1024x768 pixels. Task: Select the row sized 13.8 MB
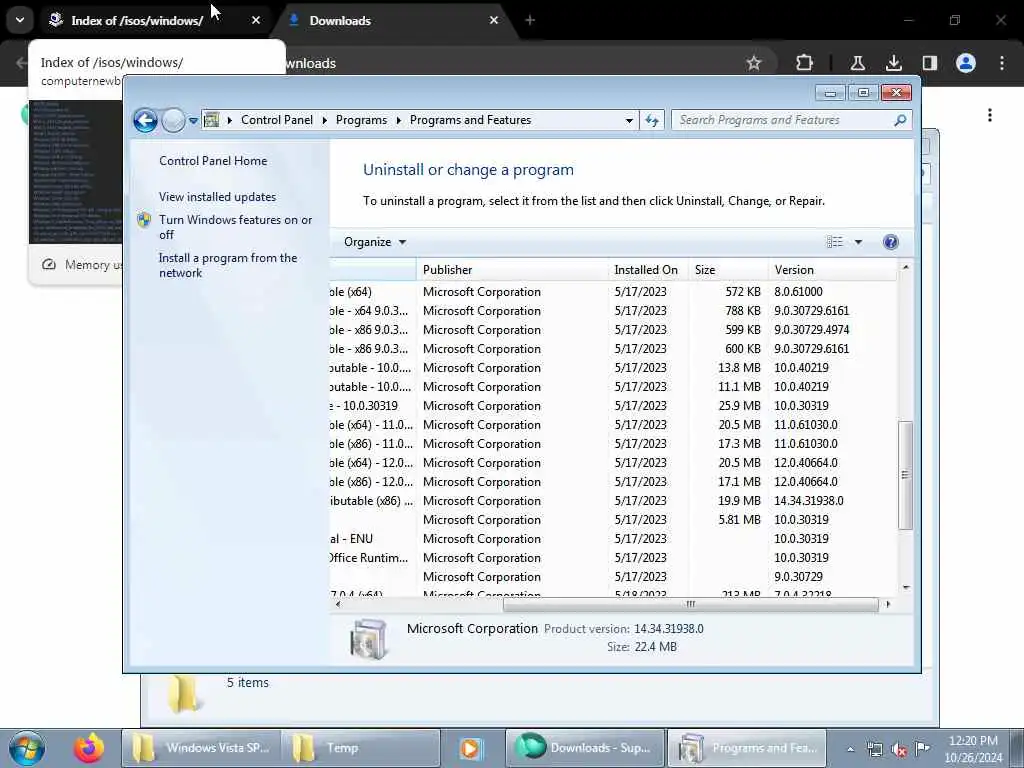pyautogui.click(x=614, y=368)
